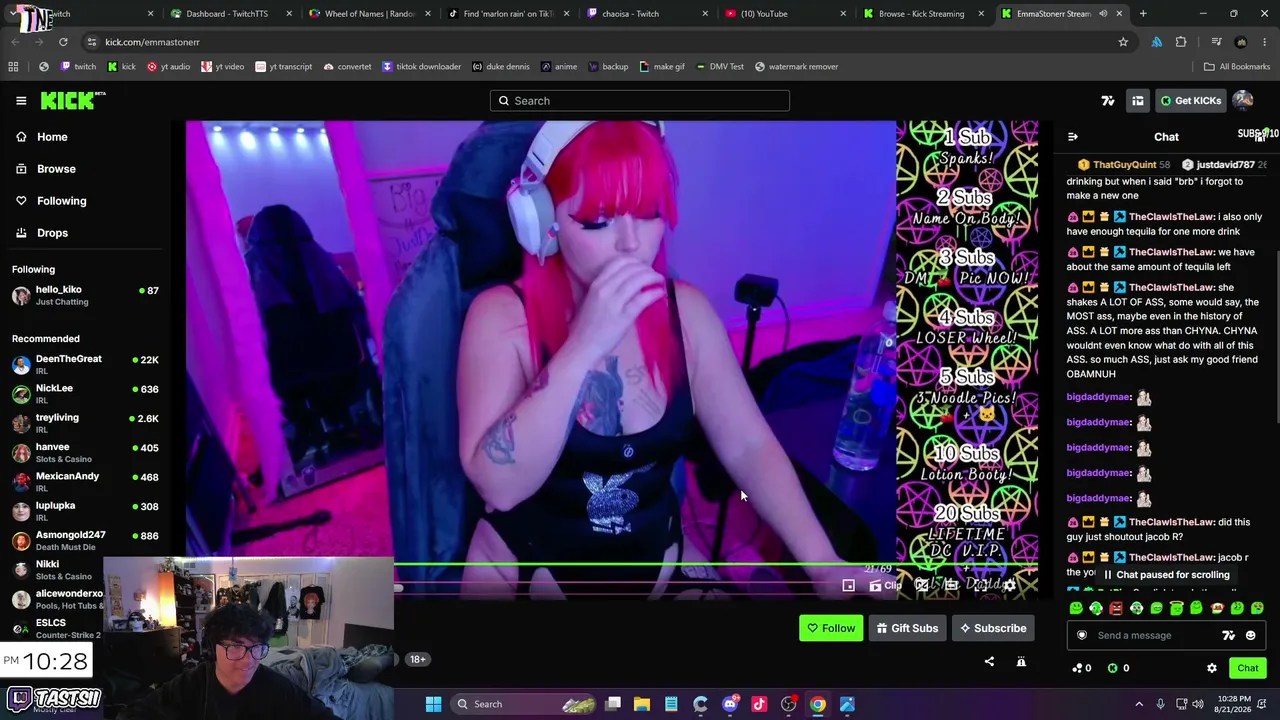Image resolution: width=1280 pixels, height=720 pixels.
Task: Open the KICKs balance counter in chat
Action: pos(1118,668)
